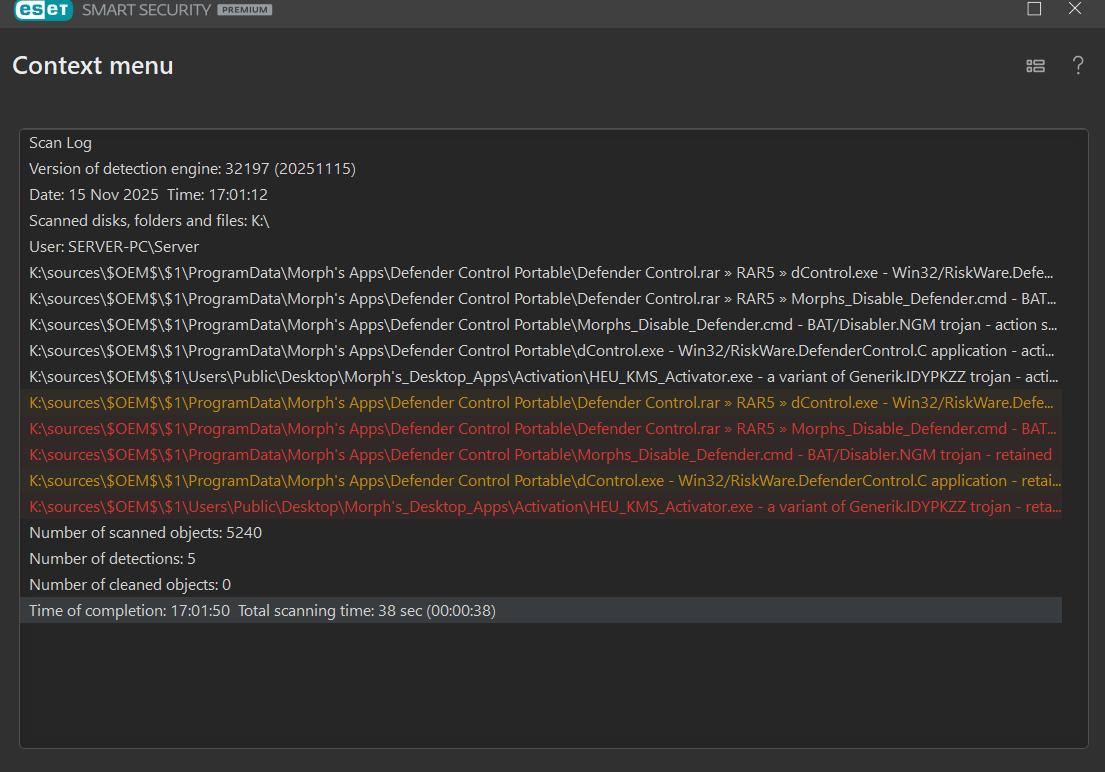The height and width of the screenshot is (772, 1105).
Task: Select "Number of scanned objects: 5240" line
Action: click(145, 533)
